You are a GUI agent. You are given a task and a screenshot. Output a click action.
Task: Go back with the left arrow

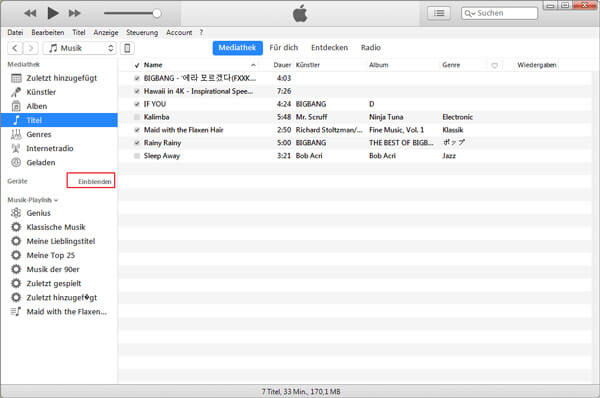pos(15,48)
